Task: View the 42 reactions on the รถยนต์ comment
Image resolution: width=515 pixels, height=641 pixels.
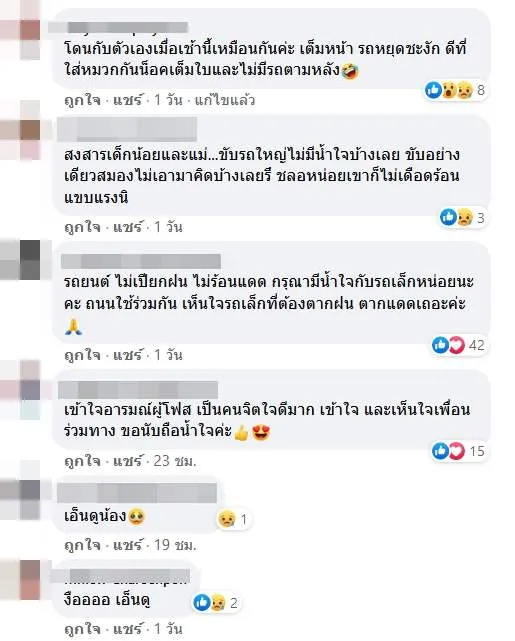Action: click(459, 345)
